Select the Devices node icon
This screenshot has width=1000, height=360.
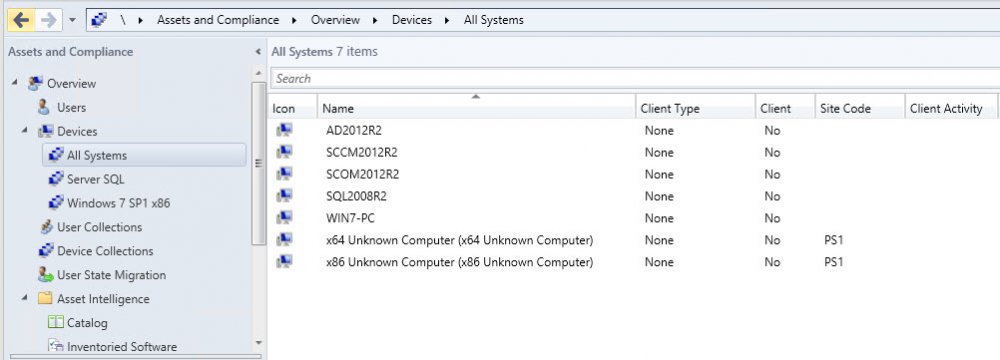point(46,131)
